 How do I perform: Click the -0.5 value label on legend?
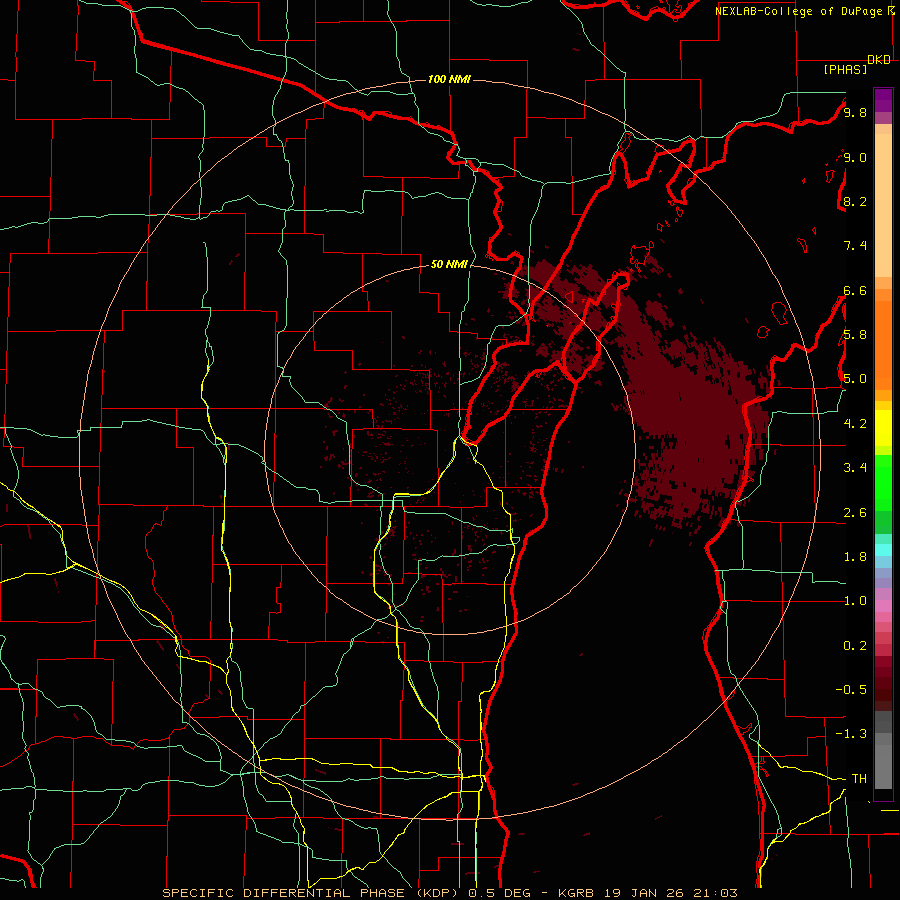[x=851, y=689]
